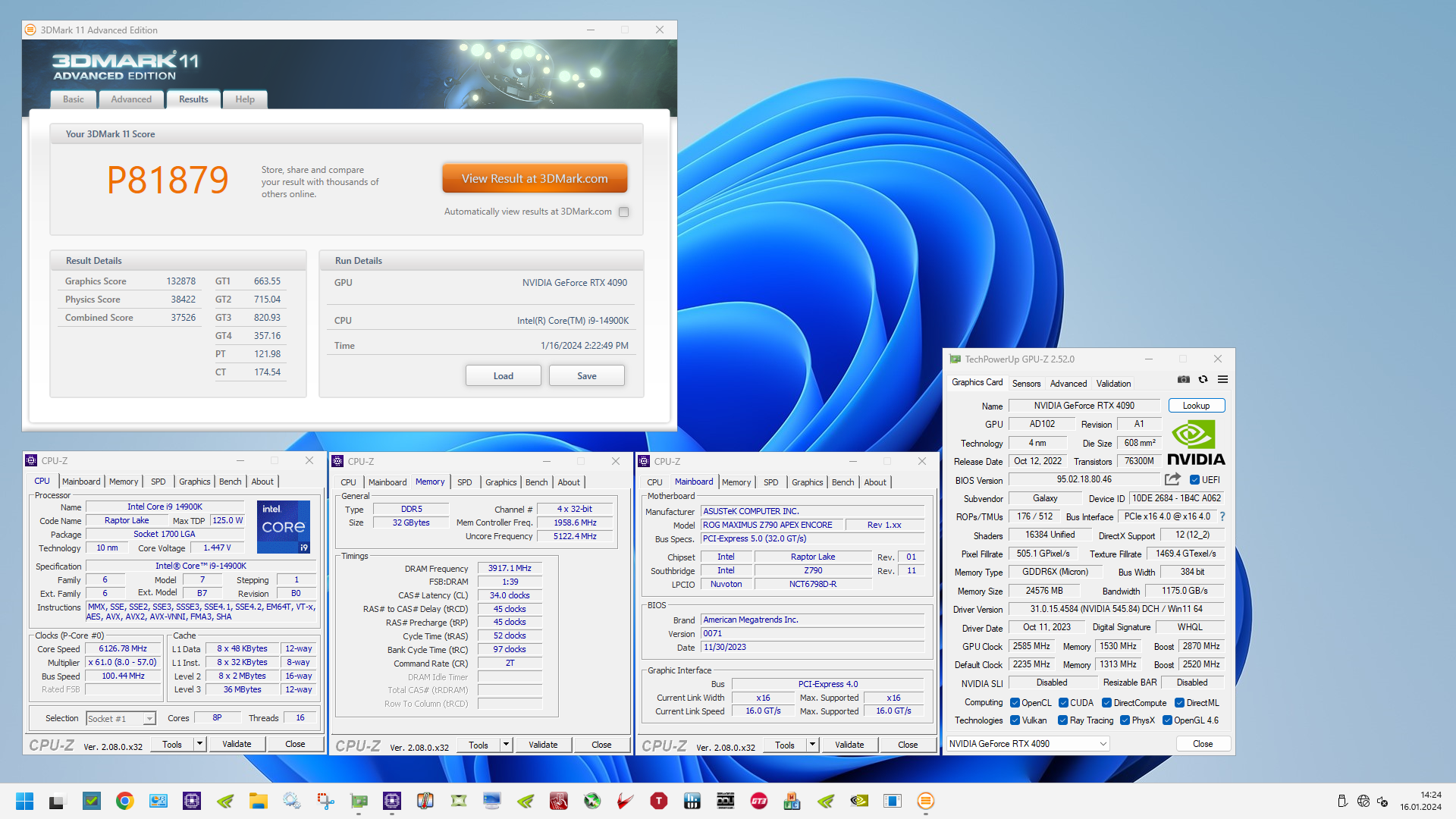Open File Explorer from the taskbar

coord(259,801)
